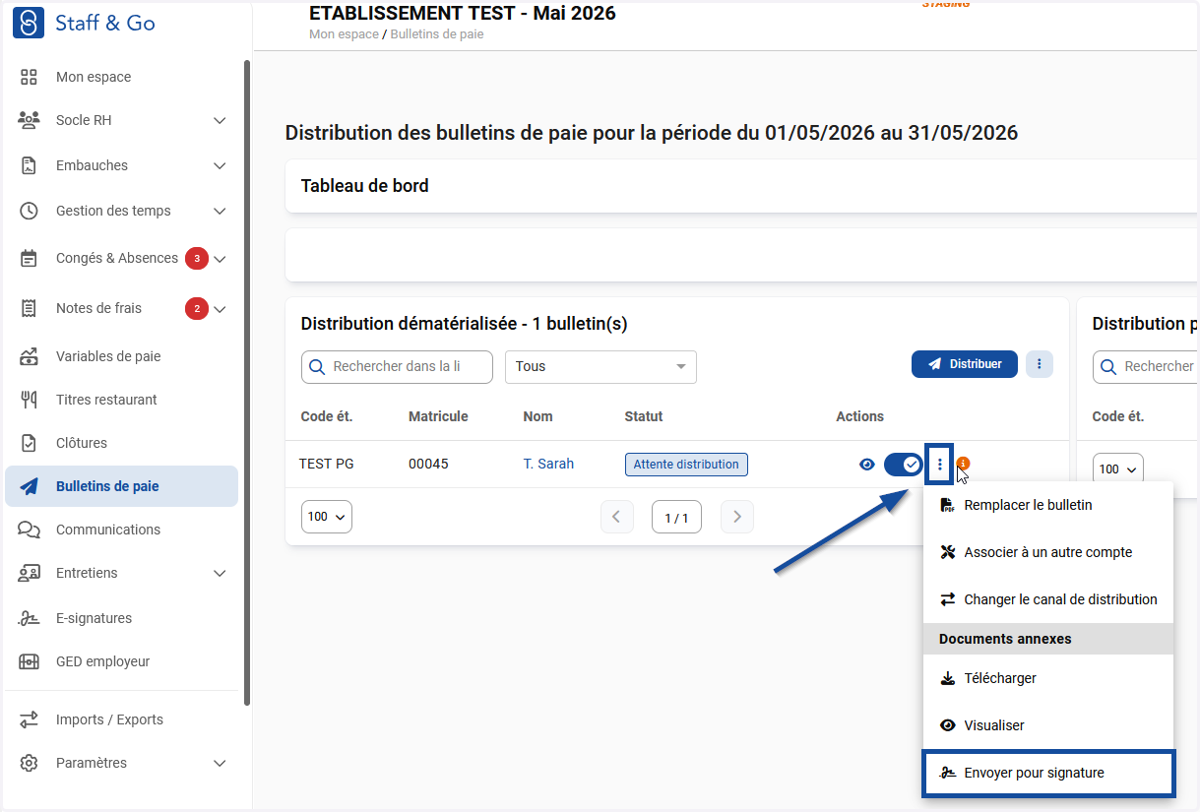The image size is (1200, 812).
Task: Go to next page of bulletins
Action: click(x=737, y=517)
